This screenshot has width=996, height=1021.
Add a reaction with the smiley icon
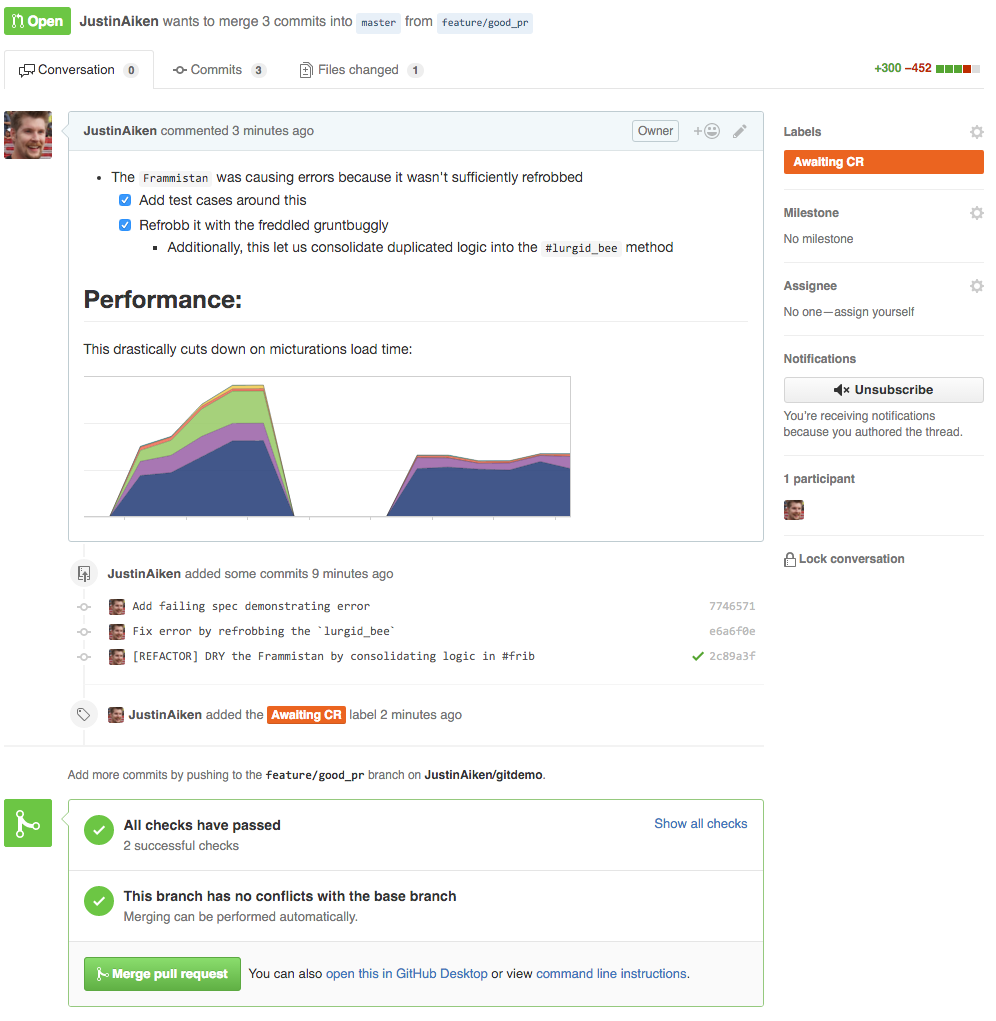[x=706, y=131]
